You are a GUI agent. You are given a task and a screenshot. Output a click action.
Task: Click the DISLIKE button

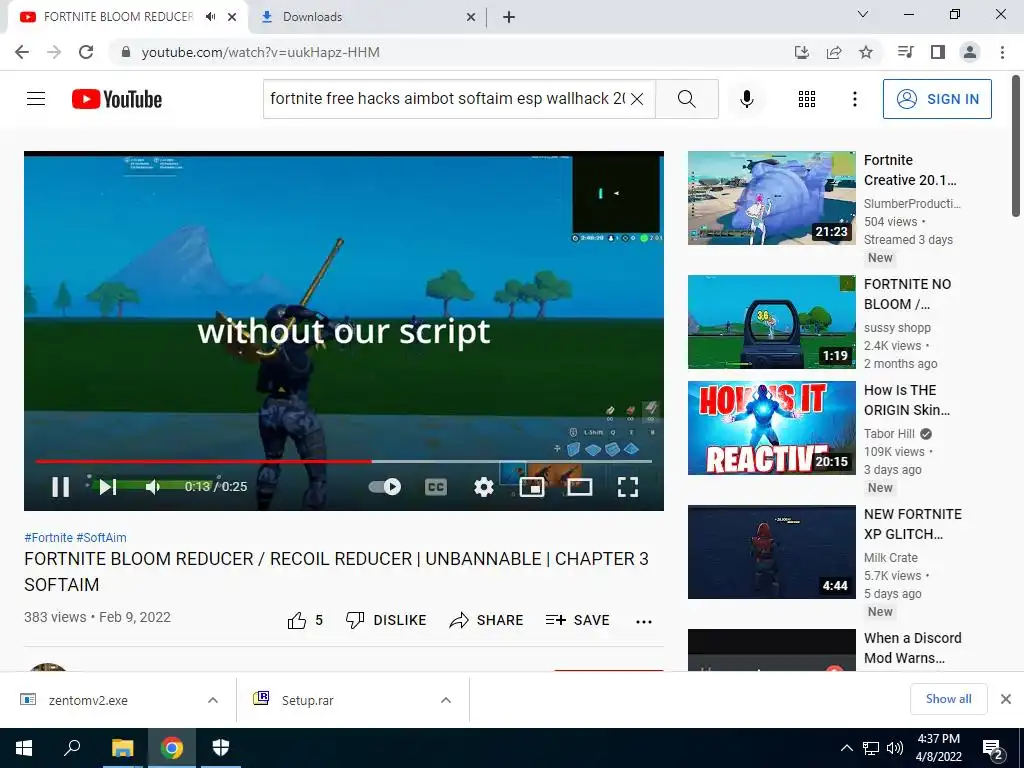(x=386, y=620)
